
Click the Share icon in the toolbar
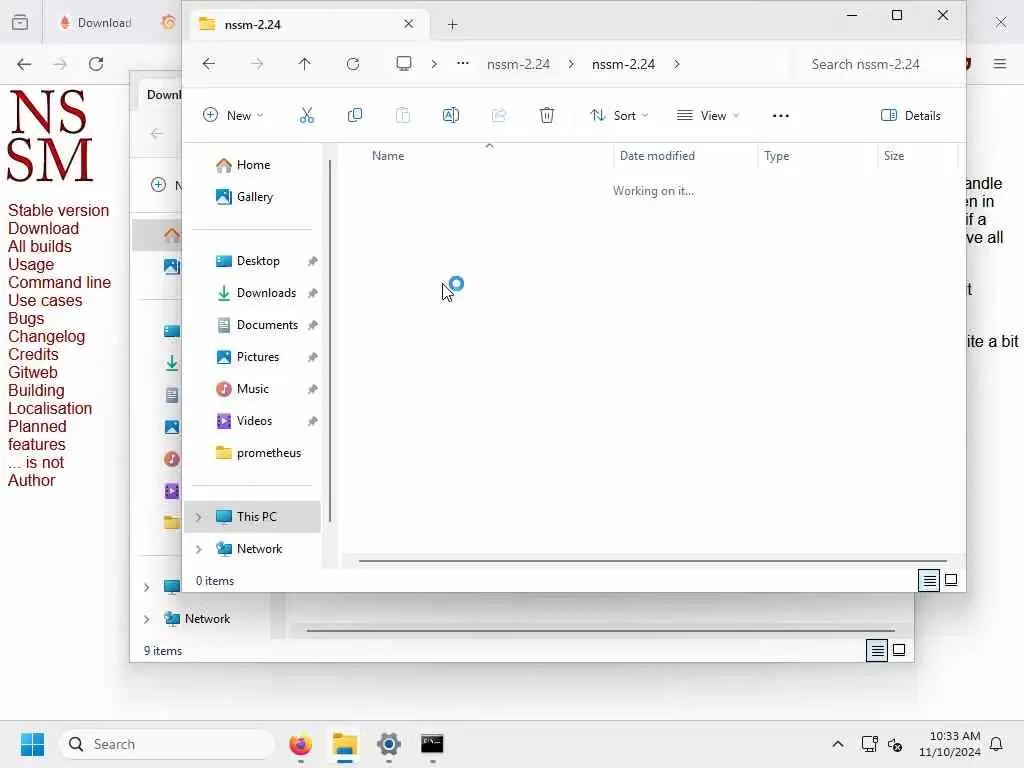point(499,116)
